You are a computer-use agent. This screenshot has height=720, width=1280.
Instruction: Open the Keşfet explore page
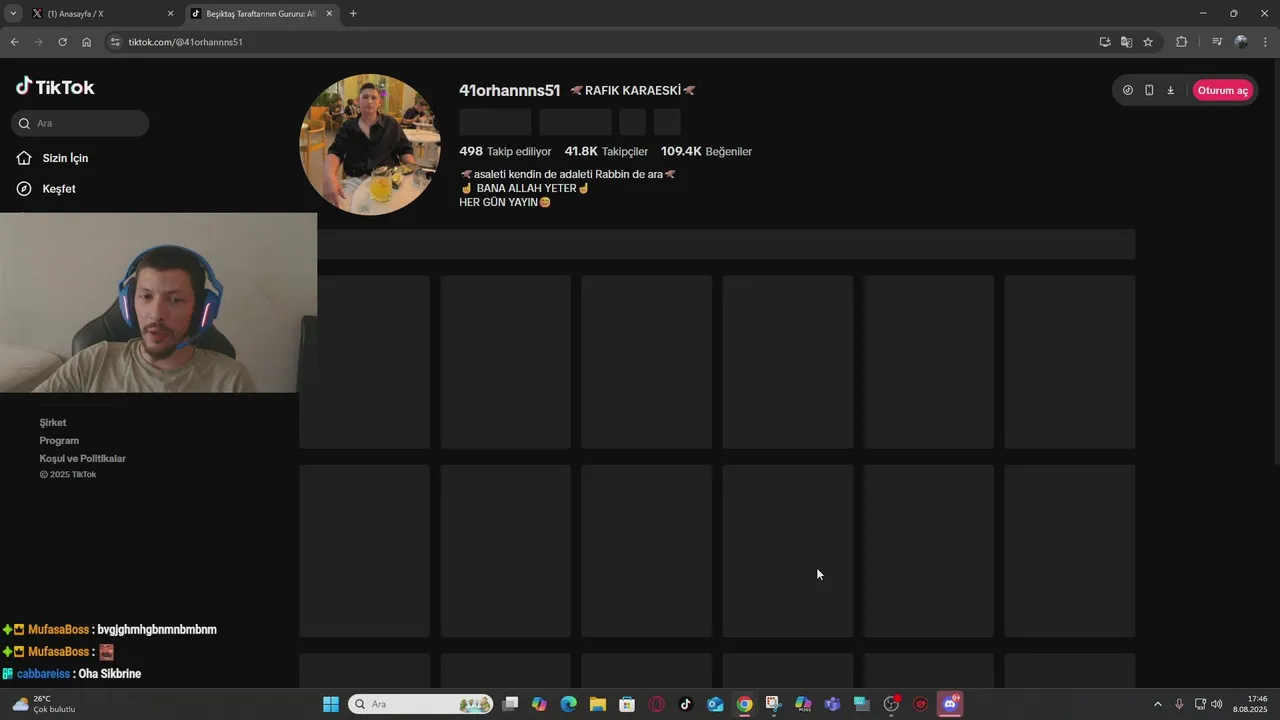coord(47,189)
